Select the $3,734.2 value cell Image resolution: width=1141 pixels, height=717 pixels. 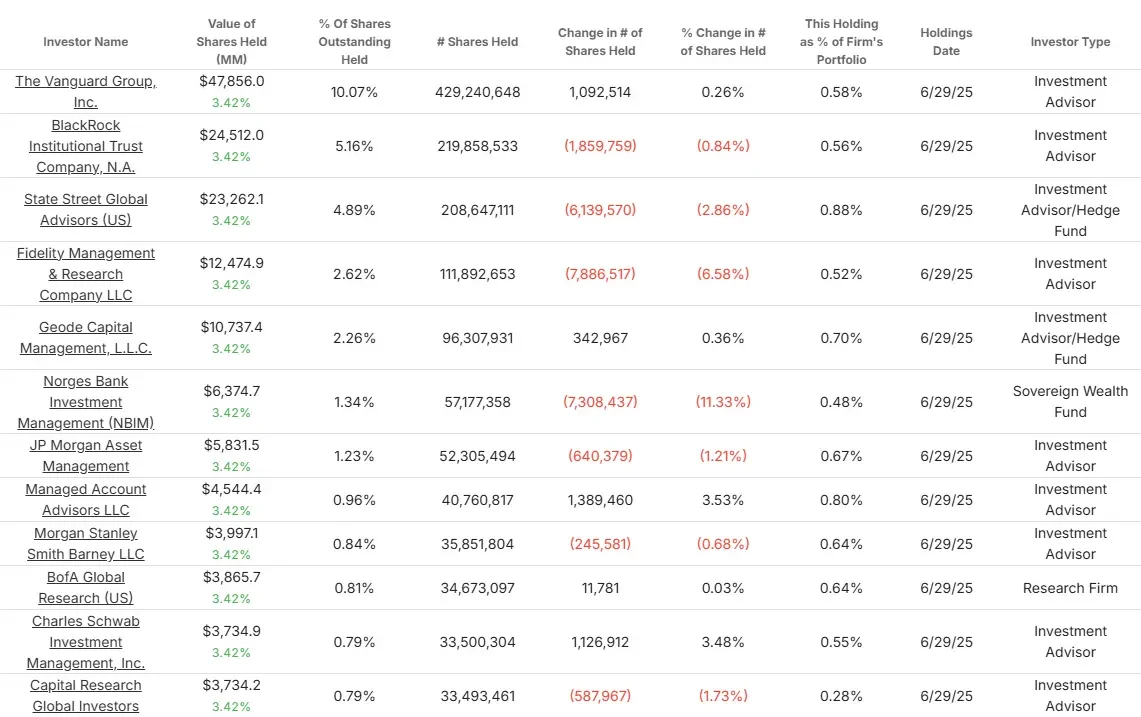pyautogui.click(x=231, y=686)
